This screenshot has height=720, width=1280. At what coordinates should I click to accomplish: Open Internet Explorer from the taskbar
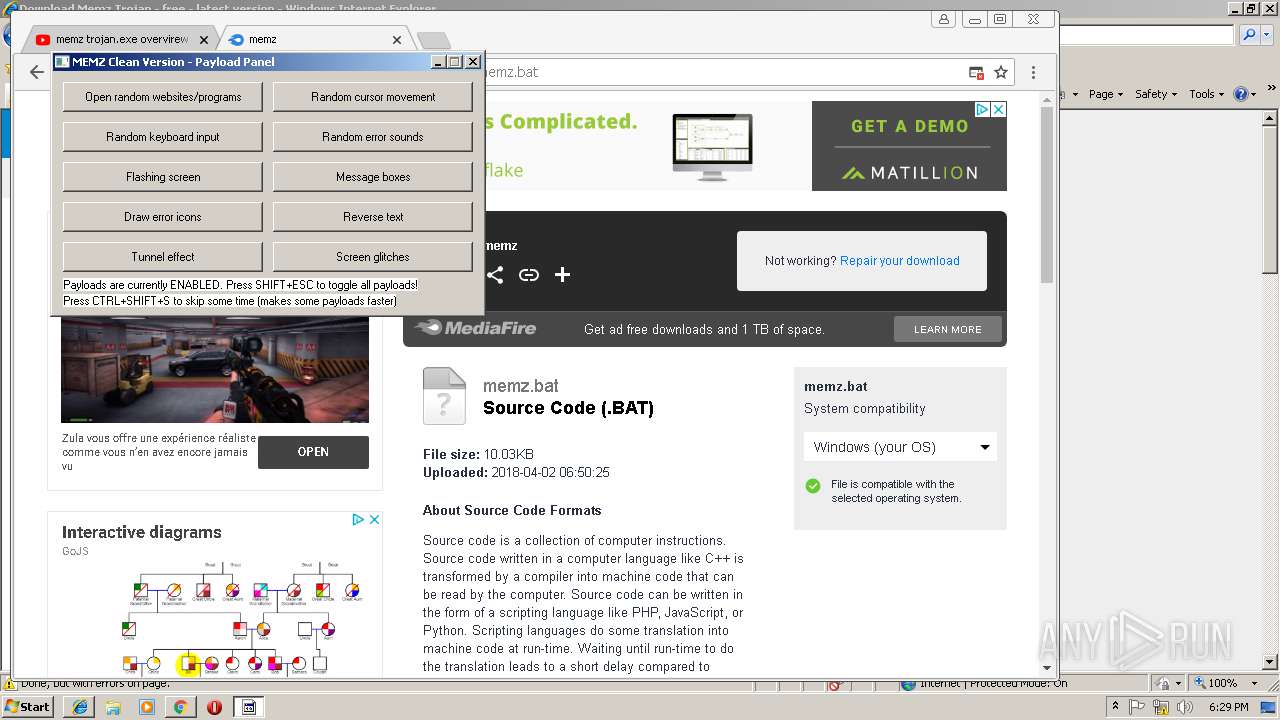coord(79,707)
